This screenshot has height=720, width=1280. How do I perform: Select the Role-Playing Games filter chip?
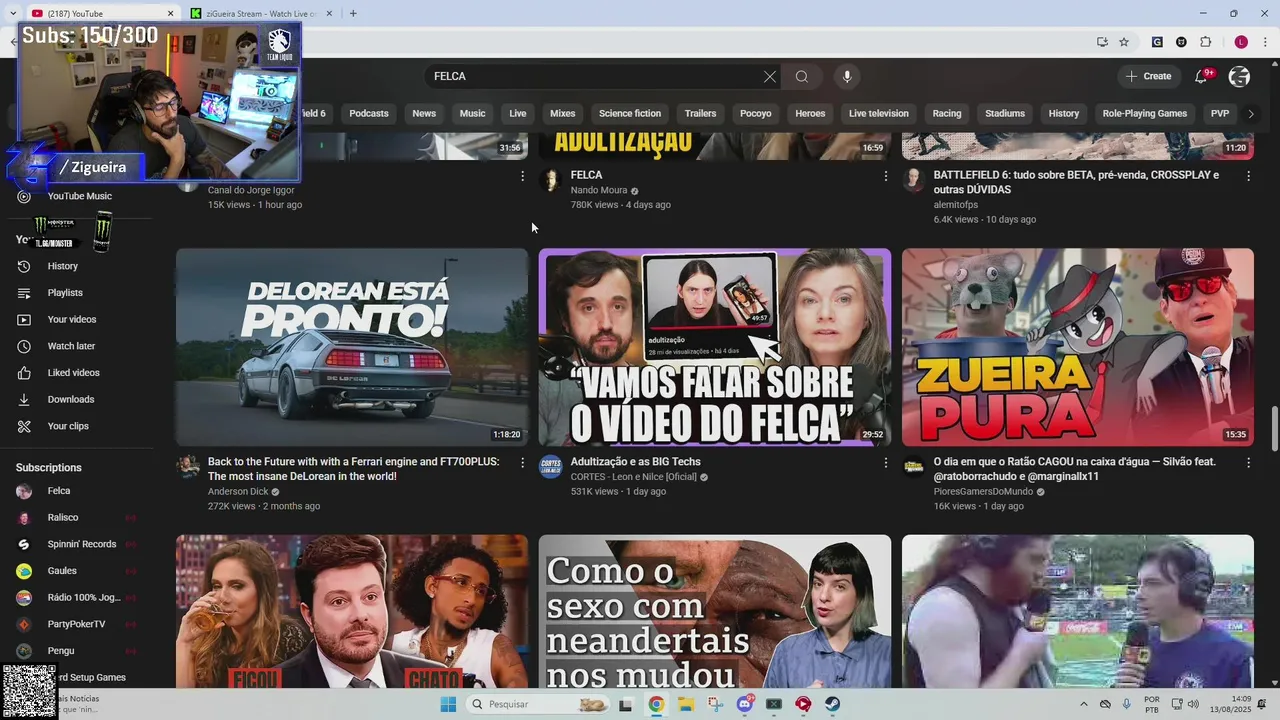1145,113
